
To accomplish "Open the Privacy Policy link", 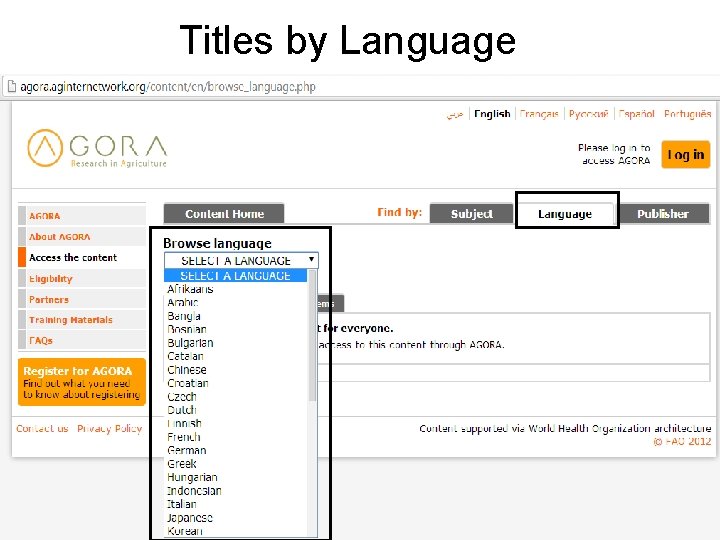I will pyautogui.click(x=109, y=428).
